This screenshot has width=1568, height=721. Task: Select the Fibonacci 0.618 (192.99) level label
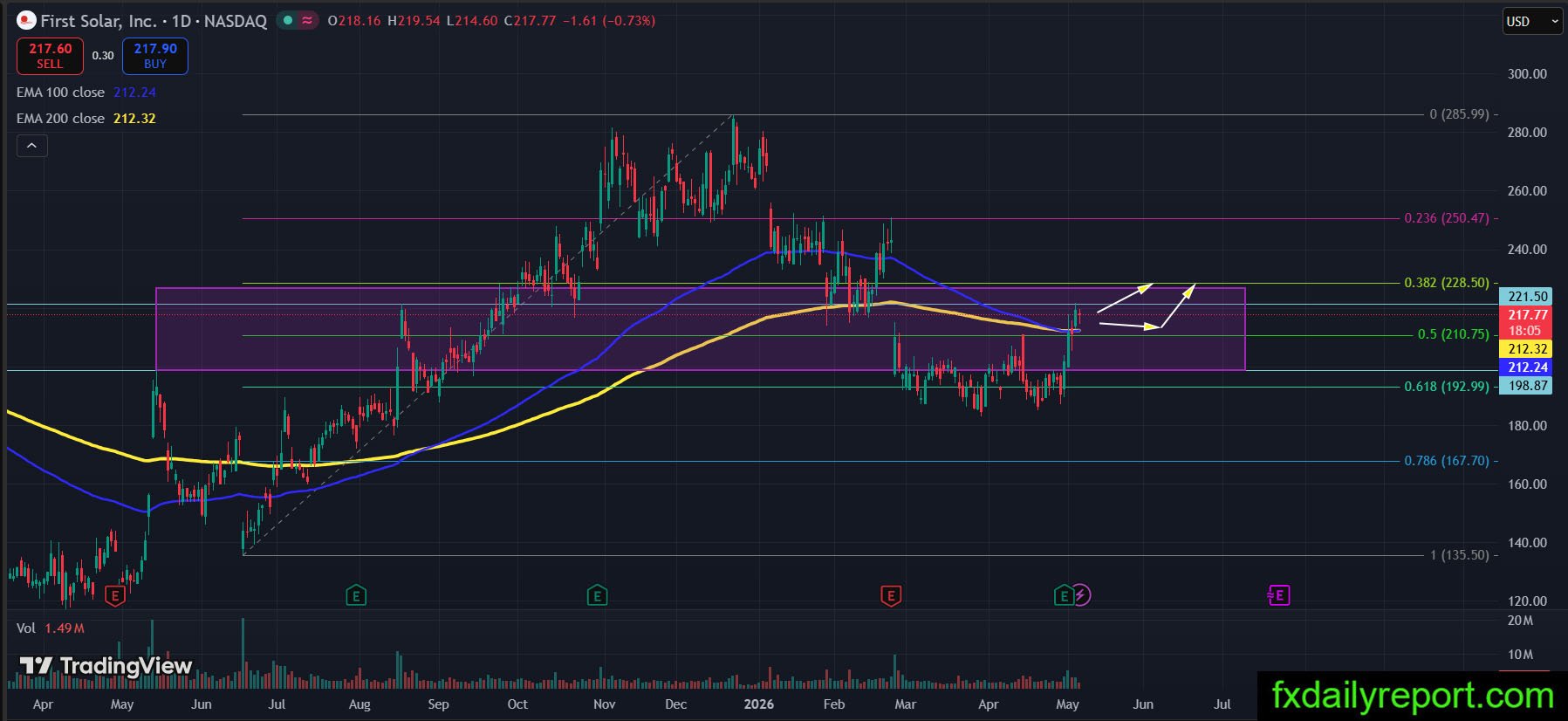[1447, 387]
